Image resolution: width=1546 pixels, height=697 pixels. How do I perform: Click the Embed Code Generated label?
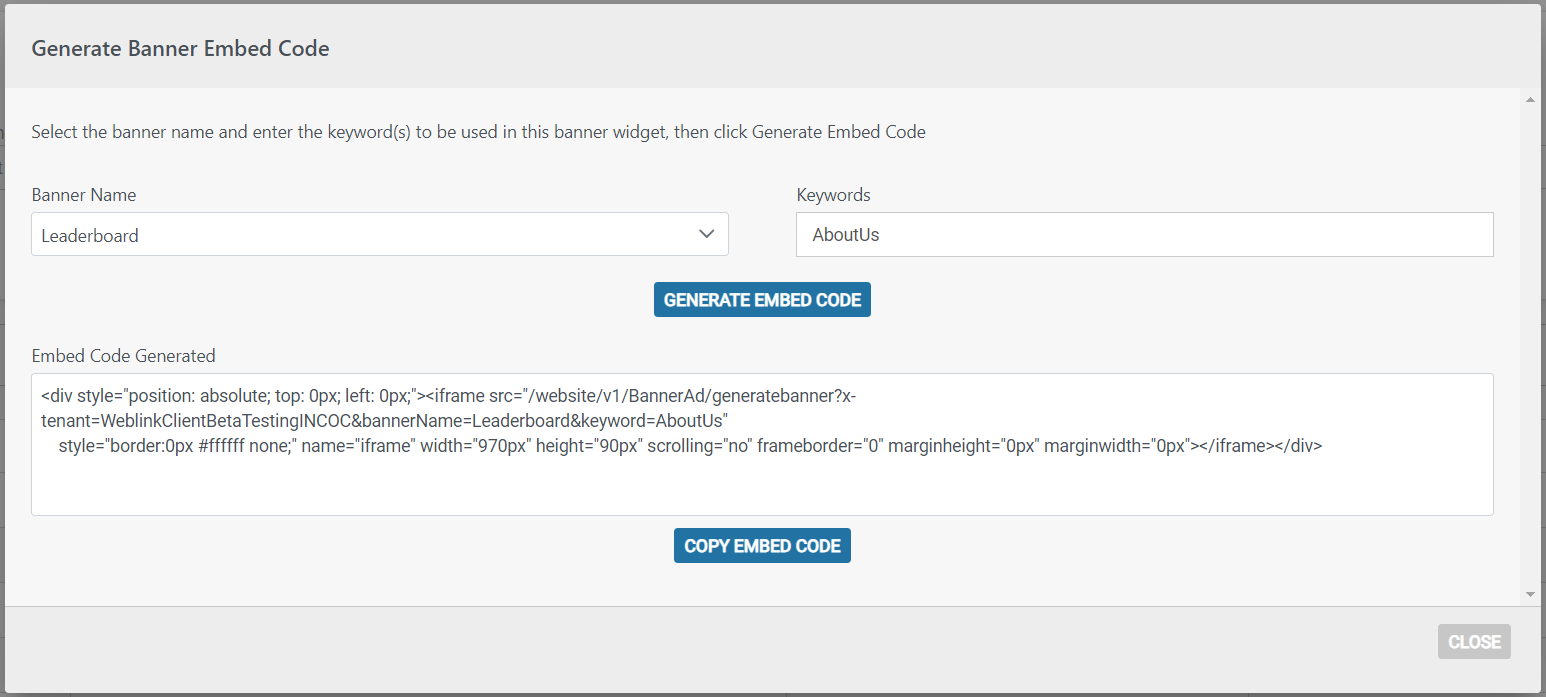point(123,355)
